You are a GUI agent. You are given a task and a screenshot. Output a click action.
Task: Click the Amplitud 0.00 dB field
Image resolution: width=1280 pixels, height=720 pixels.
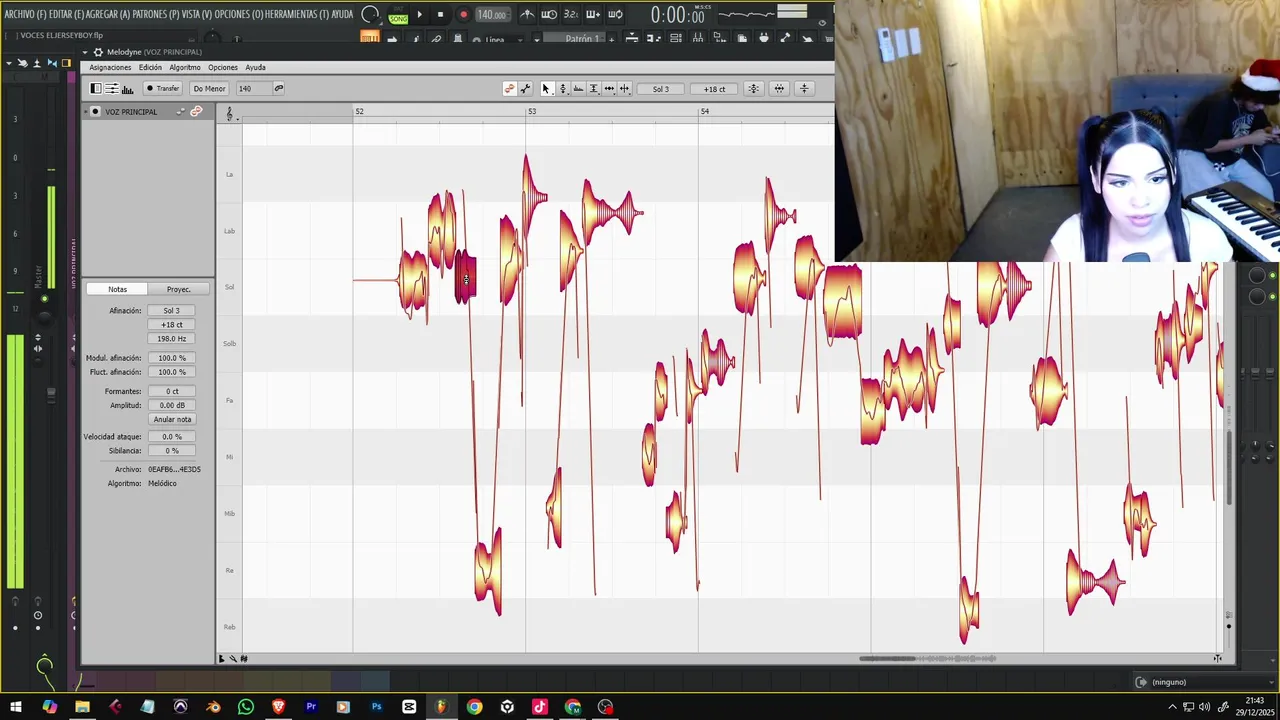coord(172,405)
